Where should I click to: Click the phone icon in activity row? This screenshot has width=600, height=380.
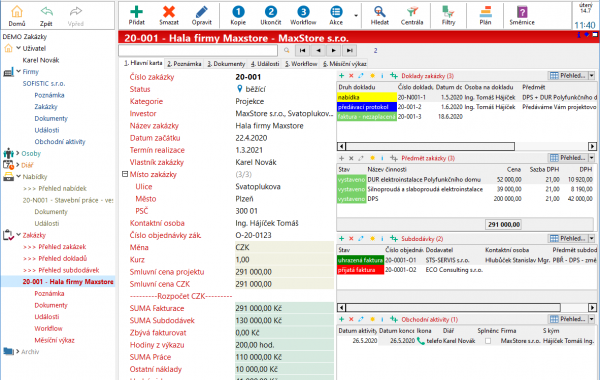coord(421,341)
